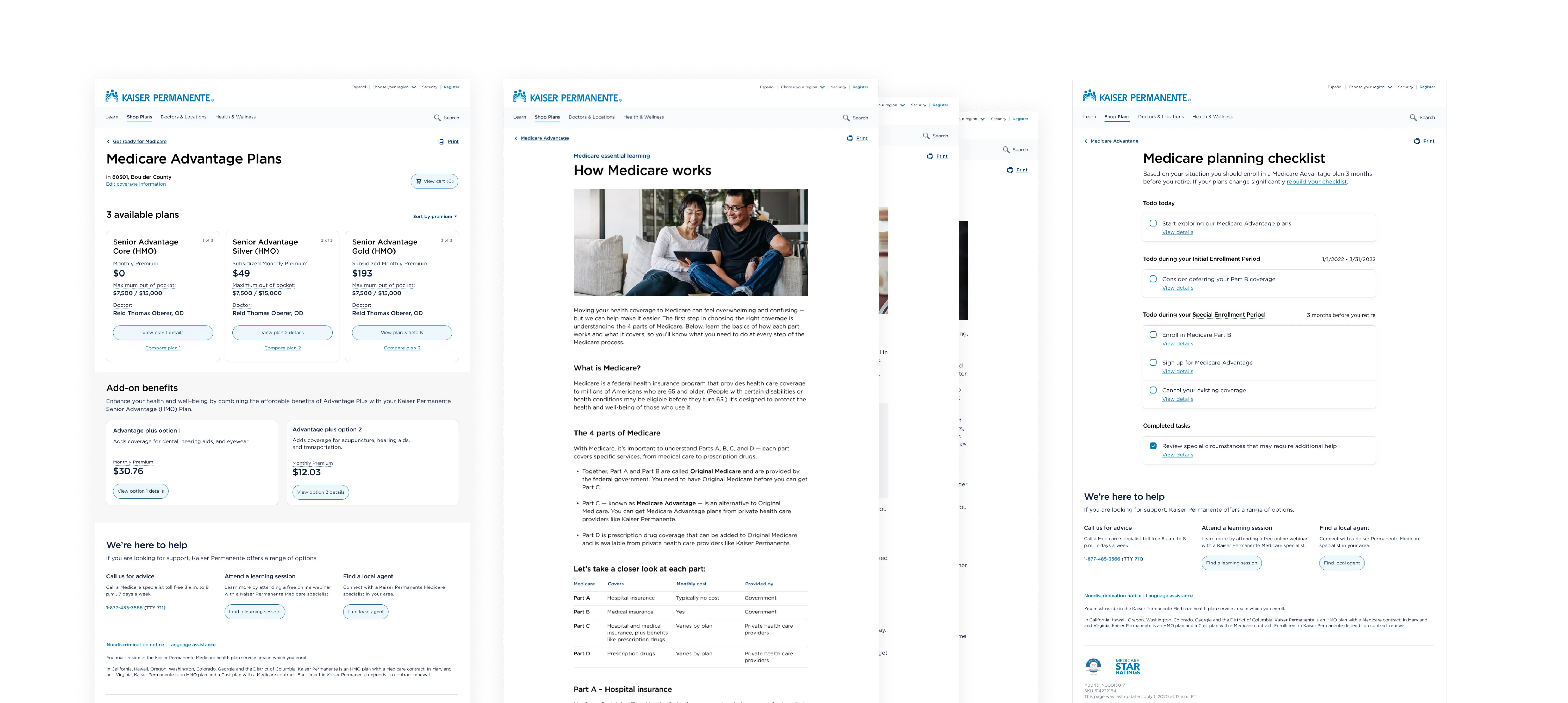Image resolution: width=1568 pixels, height=703 pixels.
Task: Check Consider deferring your Part B coverage
Action: 1153,279
